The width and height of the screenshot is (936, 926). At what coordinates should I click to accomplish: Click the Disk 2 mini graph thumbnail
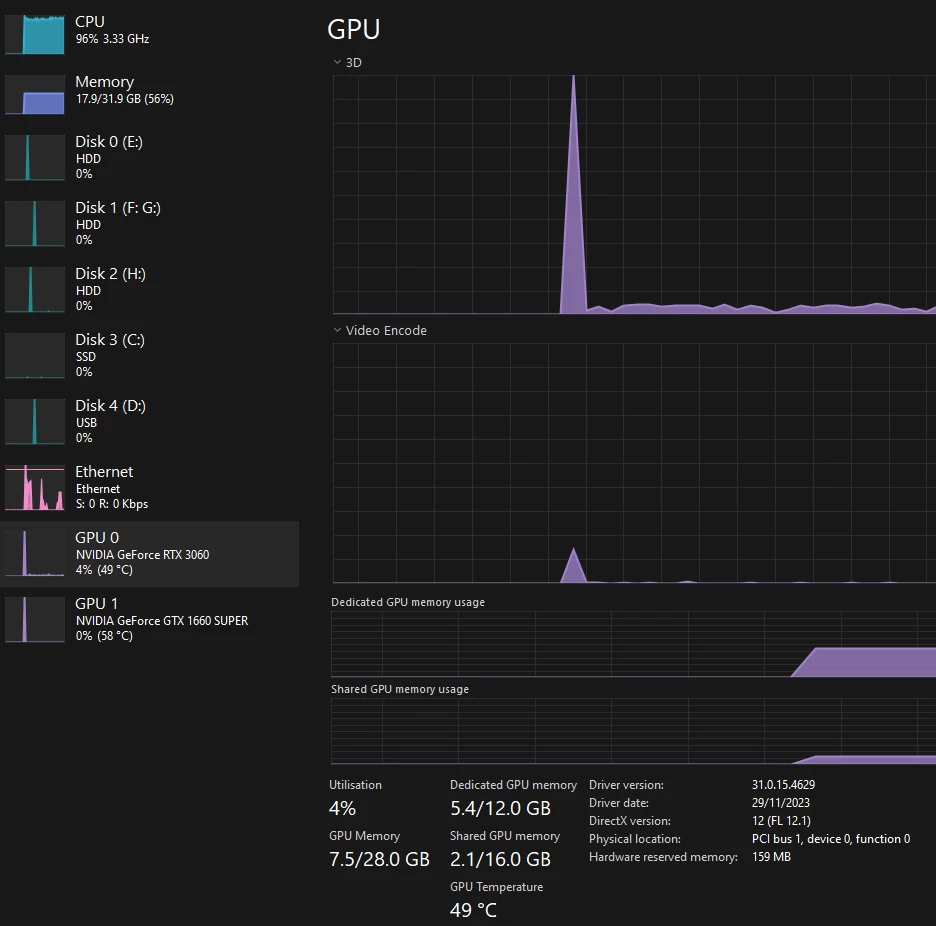tap(35, 290)
